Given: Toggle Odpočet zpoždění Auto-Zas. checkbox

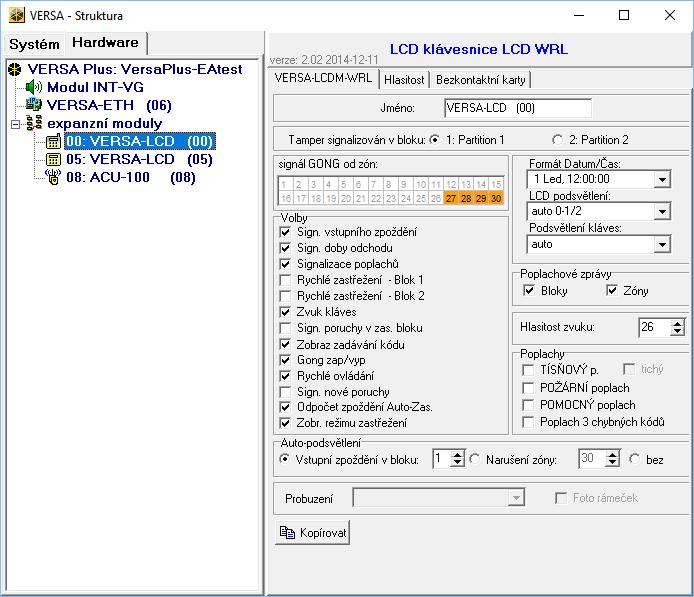Looking at the screenshot, I should tap(285, 407).
